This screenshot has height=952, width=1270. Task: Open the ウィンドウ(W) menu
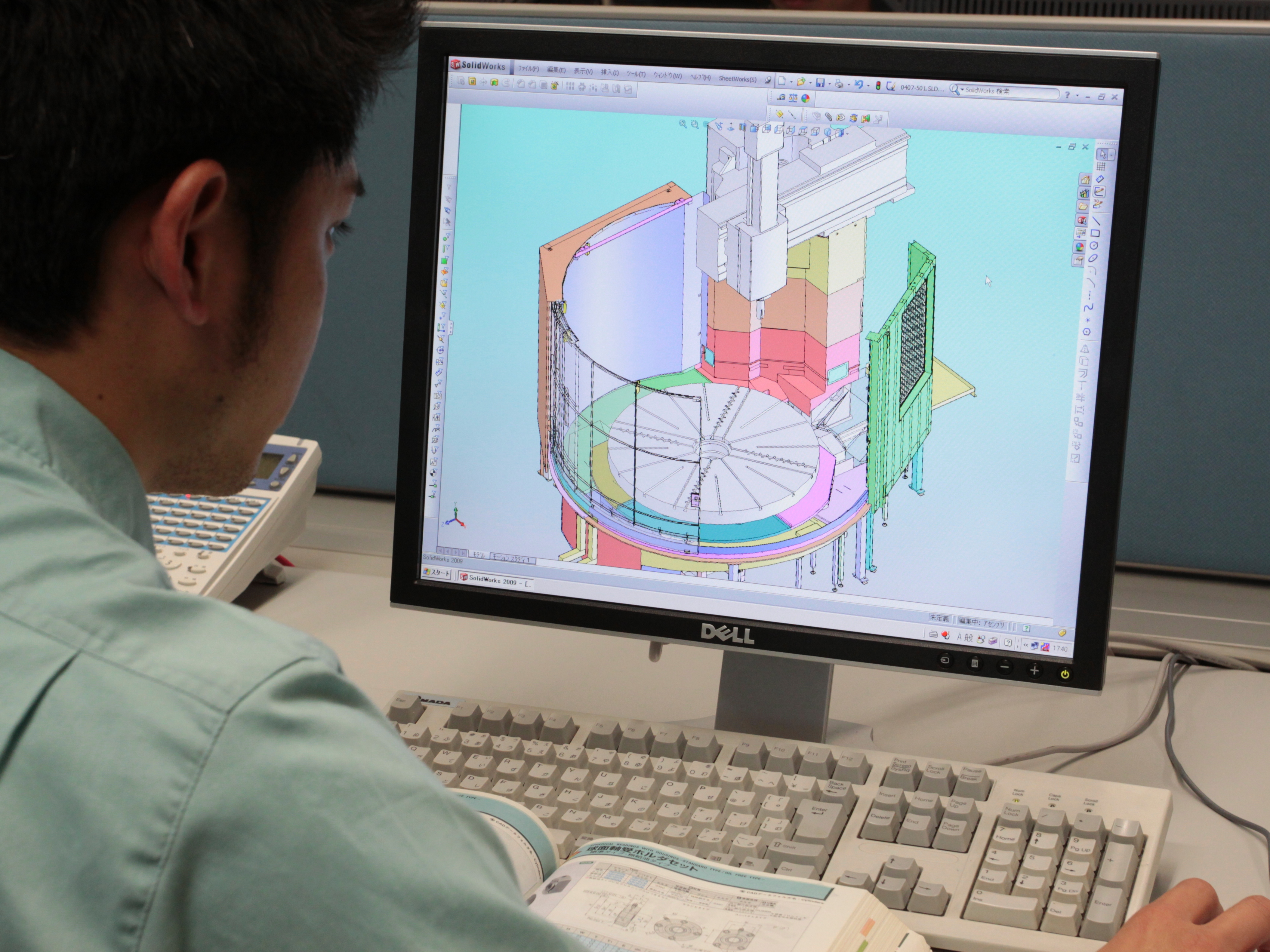668,76
